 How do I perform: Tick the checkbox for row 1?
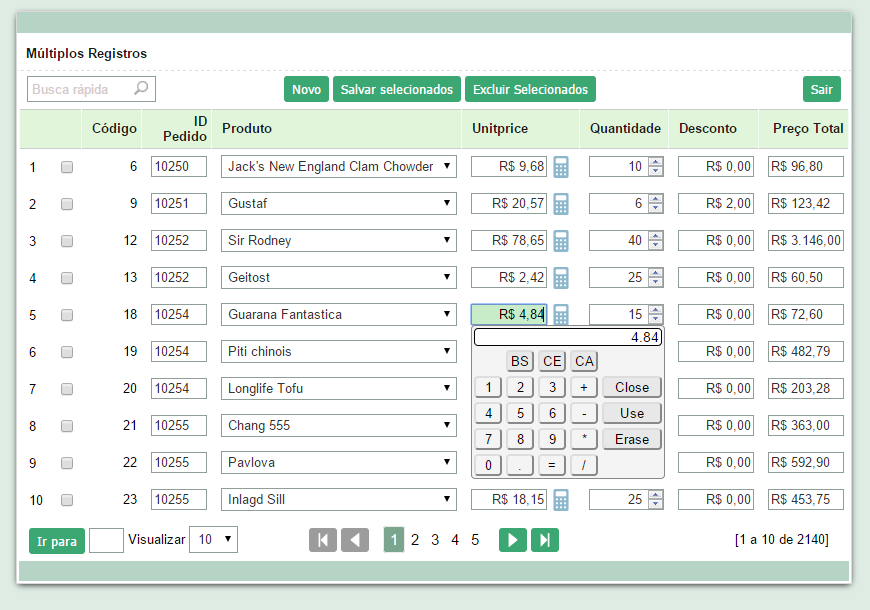coord(67,167)
